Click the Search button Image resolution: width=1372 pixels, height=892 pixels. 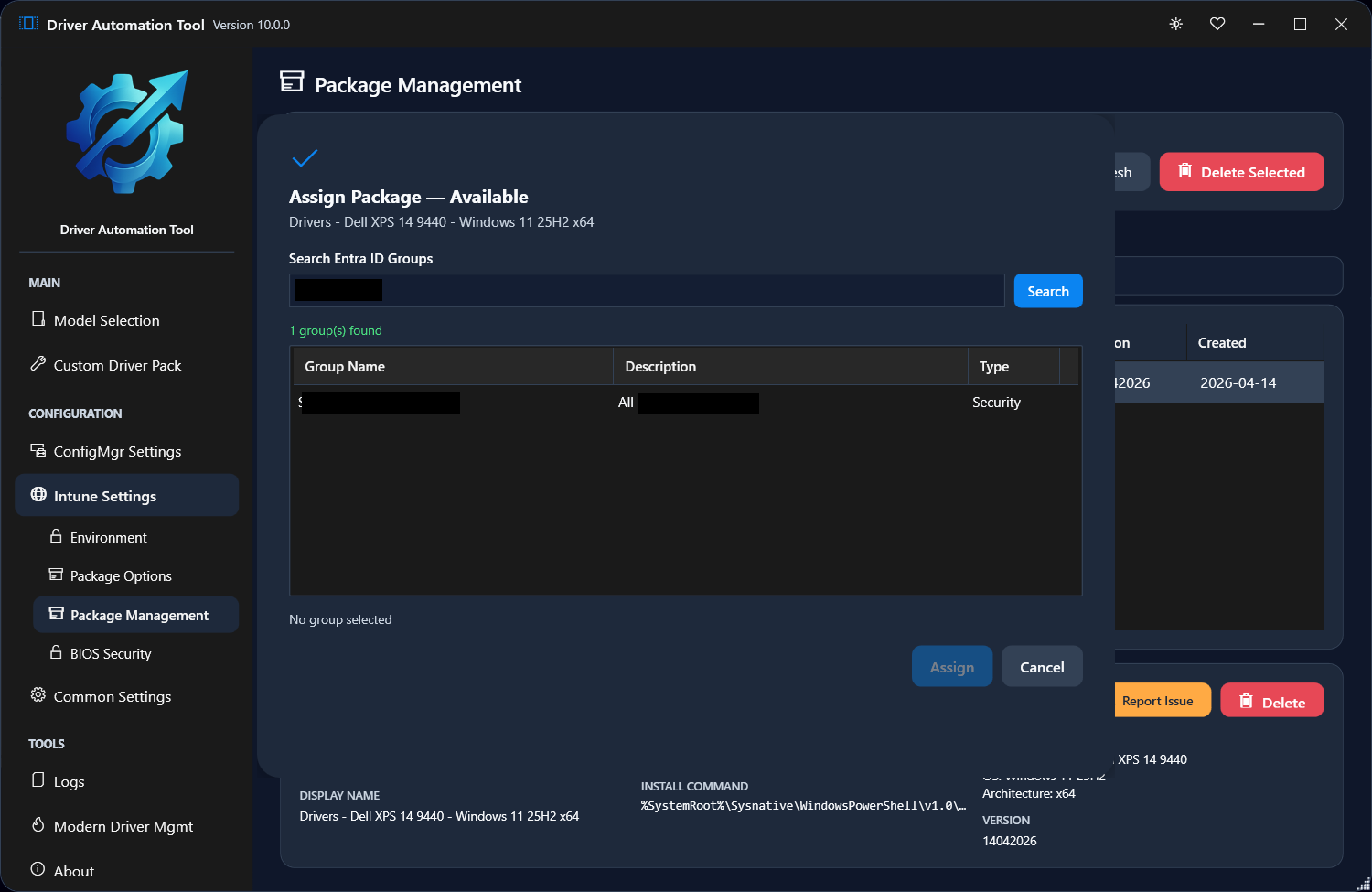[1048, 291]
